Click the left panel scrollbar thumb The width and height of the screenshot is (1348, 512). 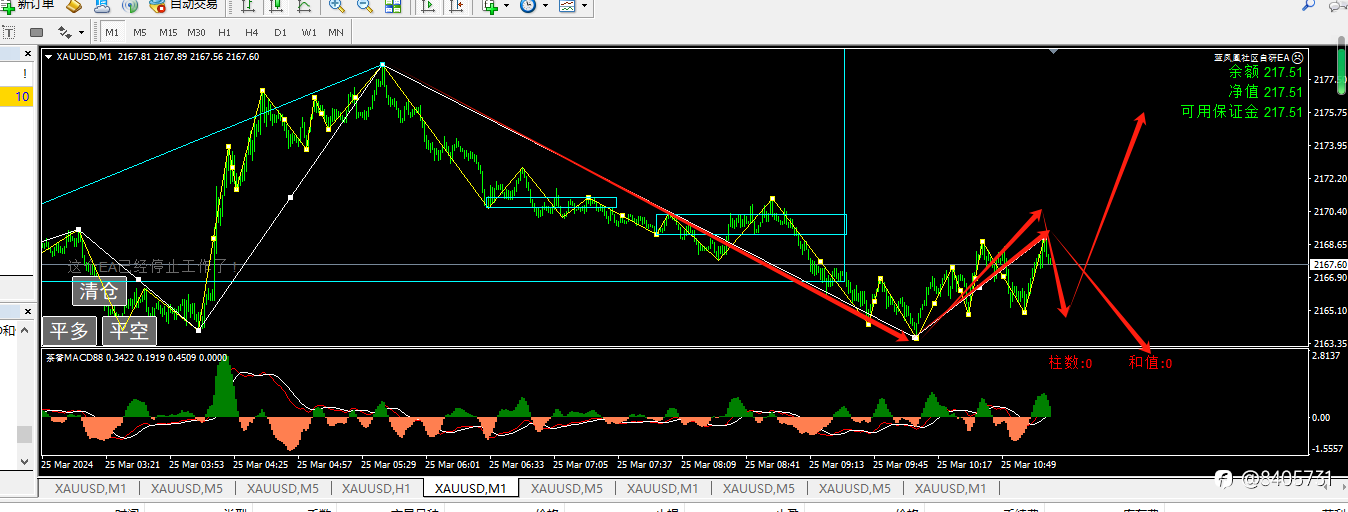click(x=24, y=434)
